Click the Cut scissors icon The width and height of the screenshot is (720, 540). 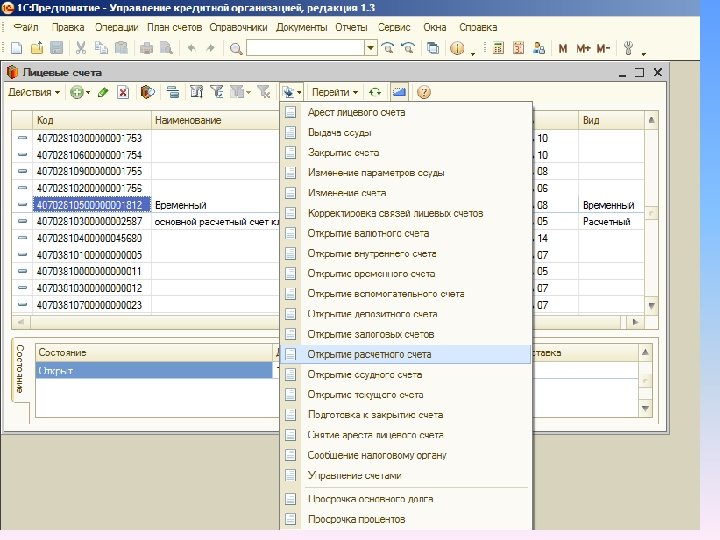click(81, 48)
